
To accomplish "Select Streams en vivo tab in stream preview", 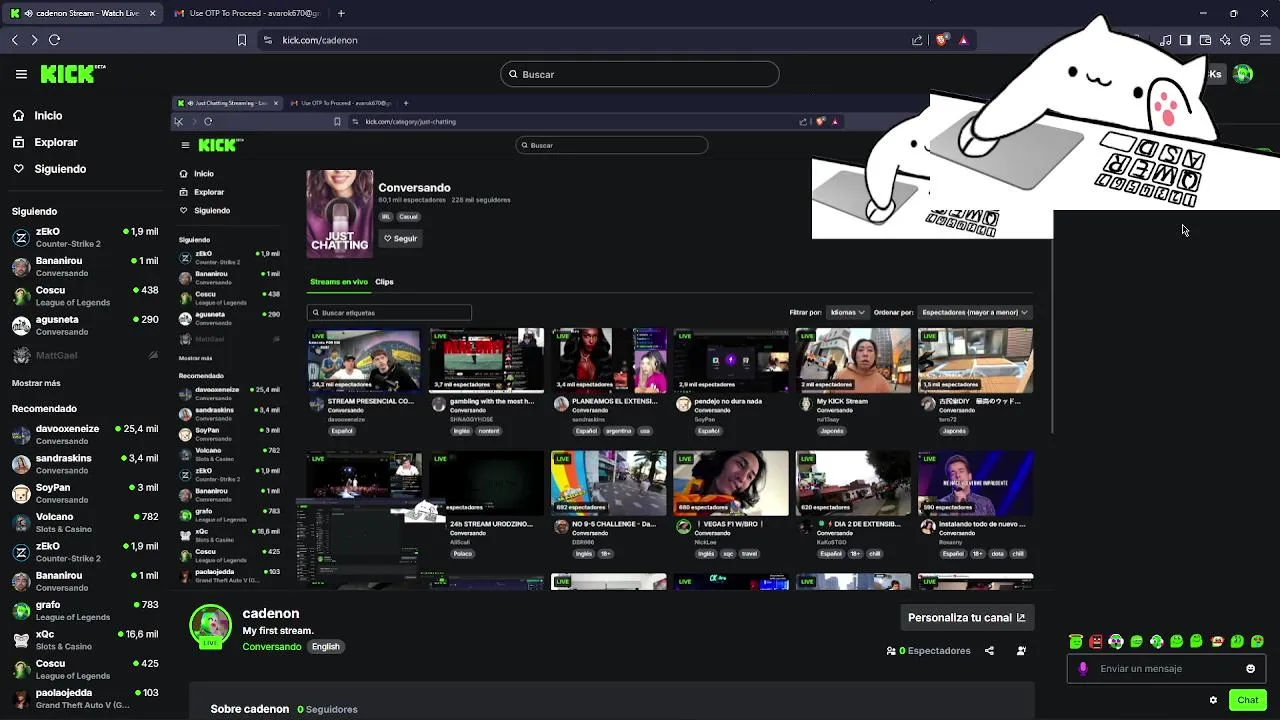I will 339,282.
